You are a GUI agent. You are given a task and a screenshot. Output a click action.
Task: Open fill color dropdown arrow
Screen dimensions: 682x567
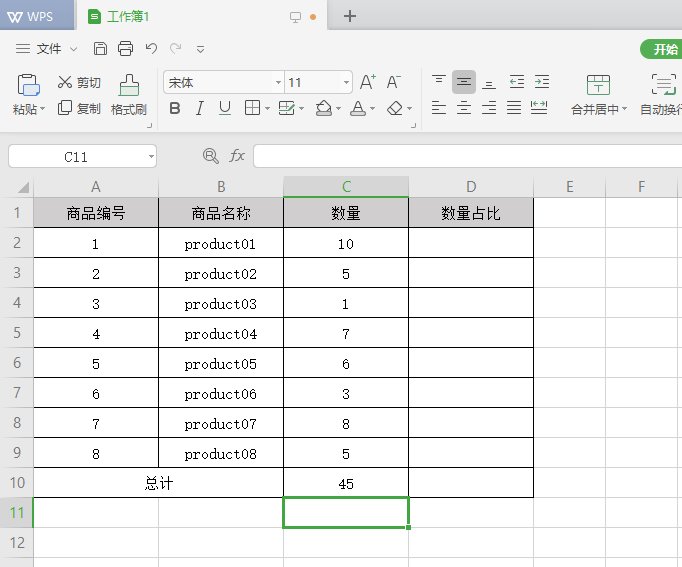pos(338,108)
